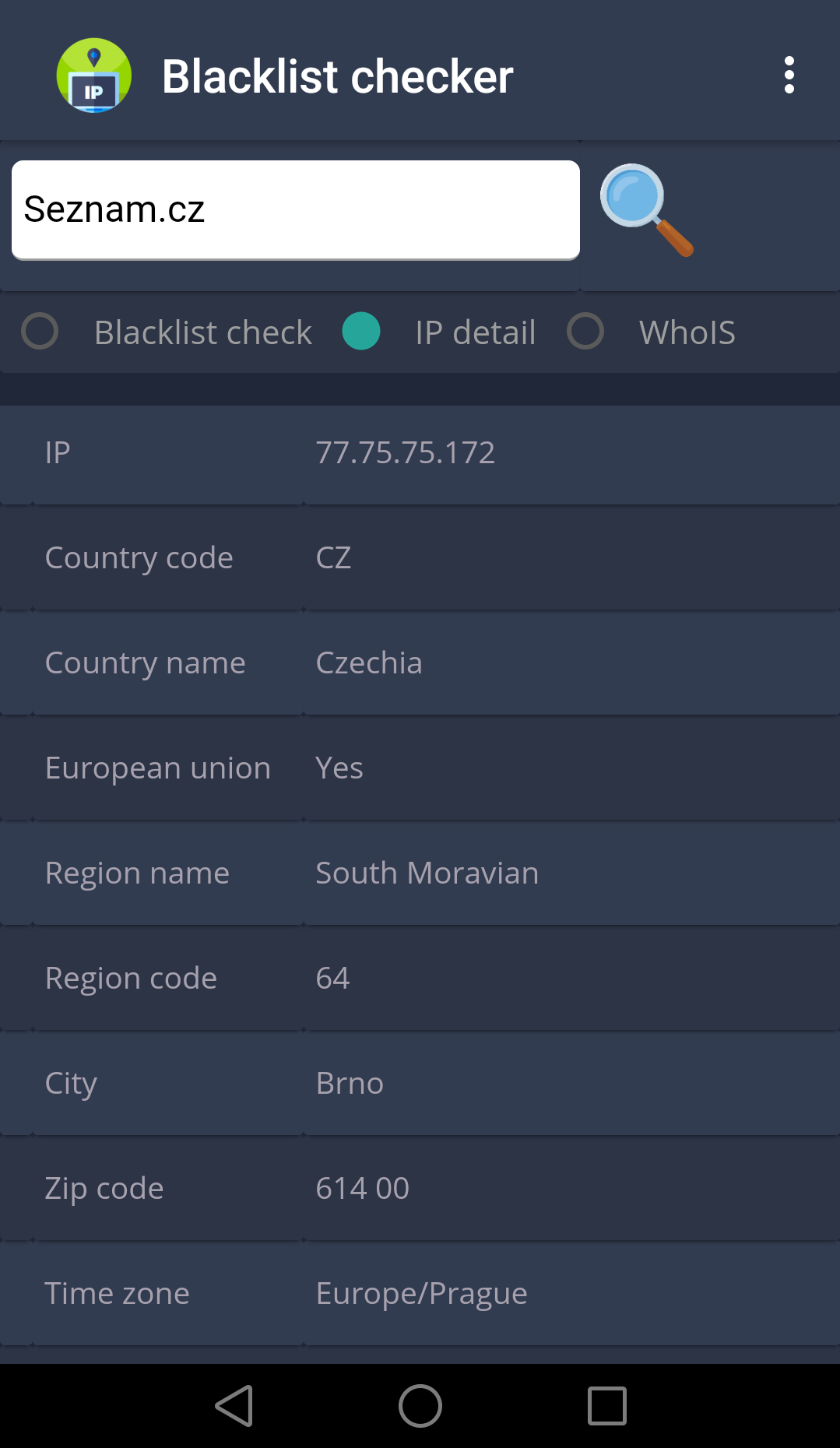Choose the WhoIS radio button
Screen dimensions: 840x1448
585,332
